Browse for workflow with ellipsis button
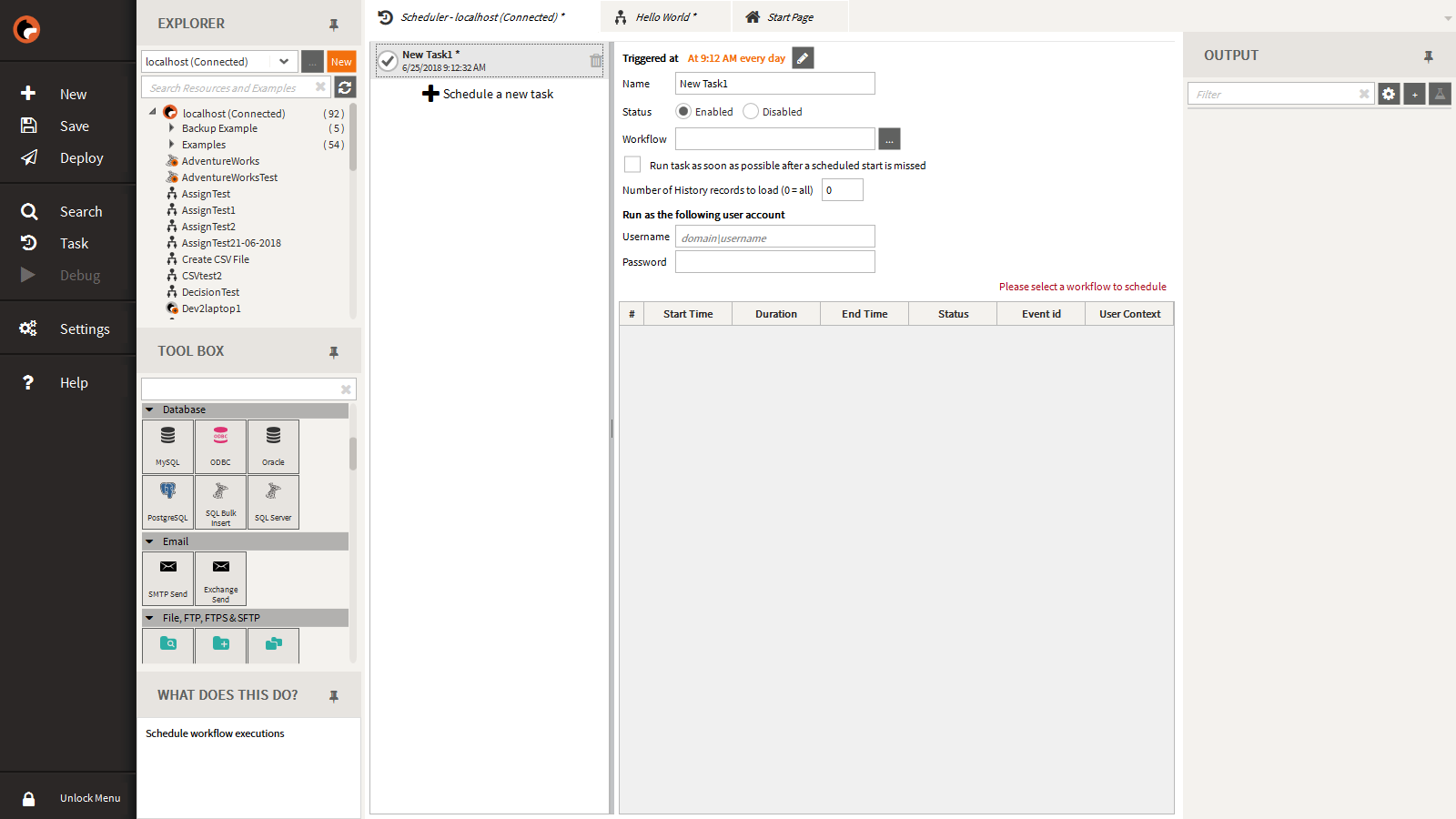 coord(889,139)
